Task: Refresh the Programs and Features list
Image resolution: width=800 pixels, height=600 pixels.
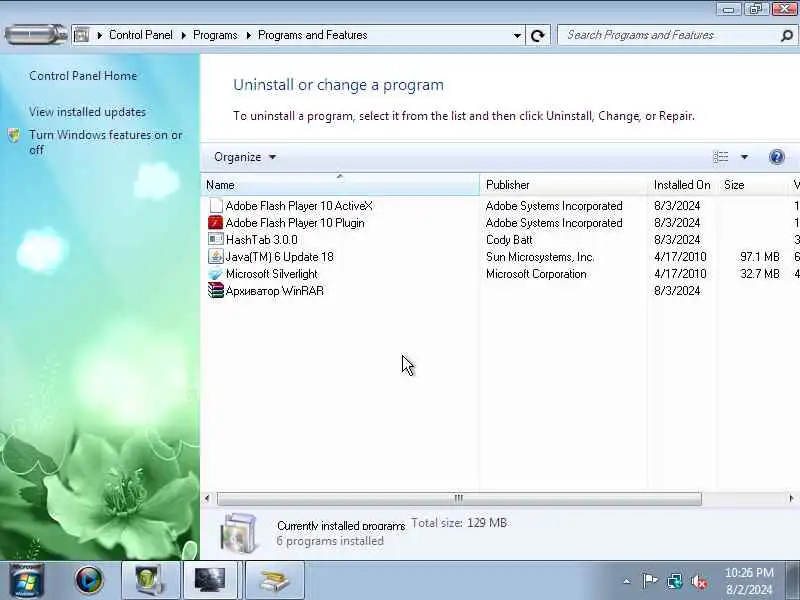Action: pos(538,36)
